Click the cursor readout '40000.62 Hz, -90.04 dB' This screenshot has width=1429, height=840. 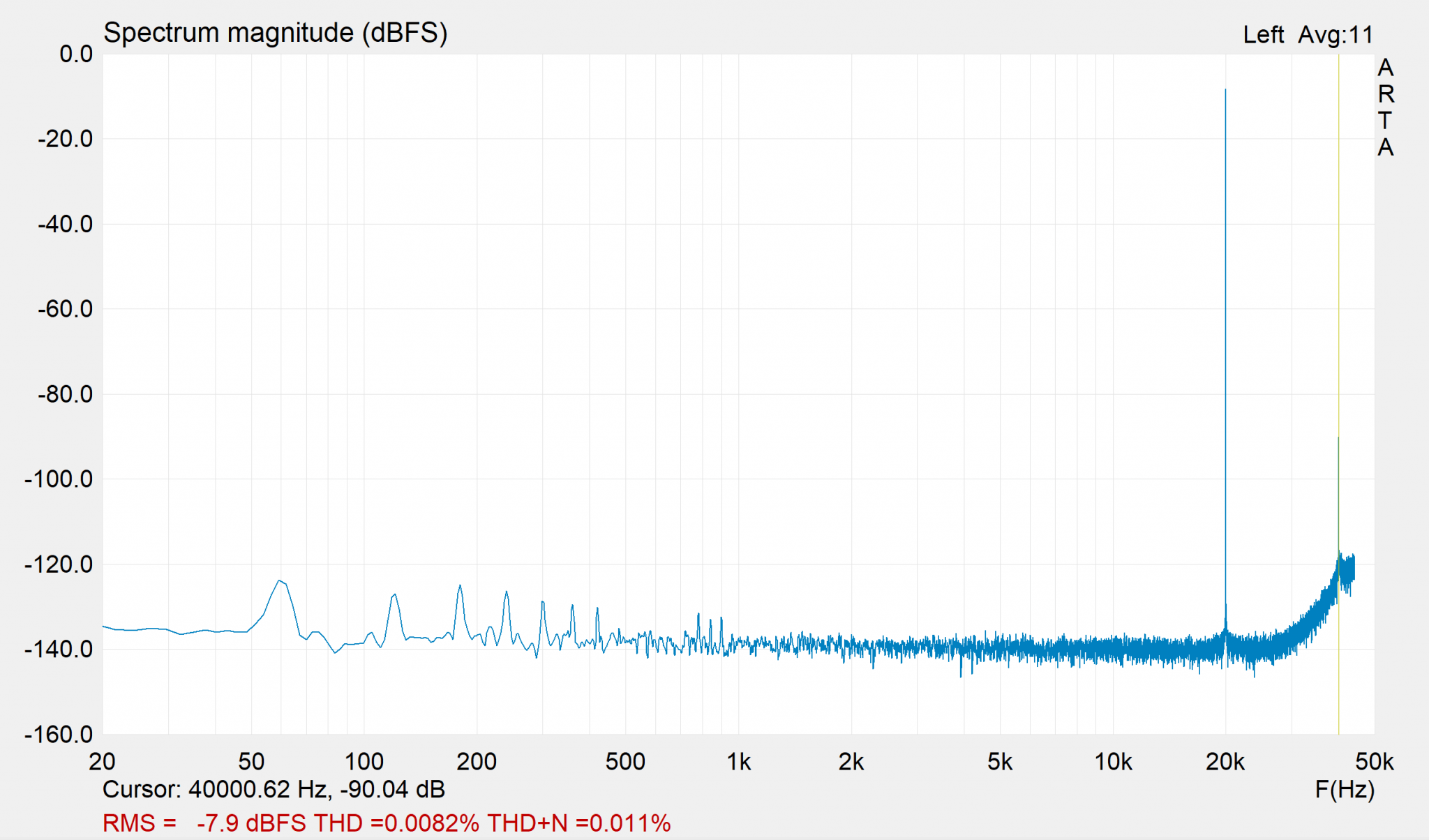pyautogui.click(x=317, y=789)
